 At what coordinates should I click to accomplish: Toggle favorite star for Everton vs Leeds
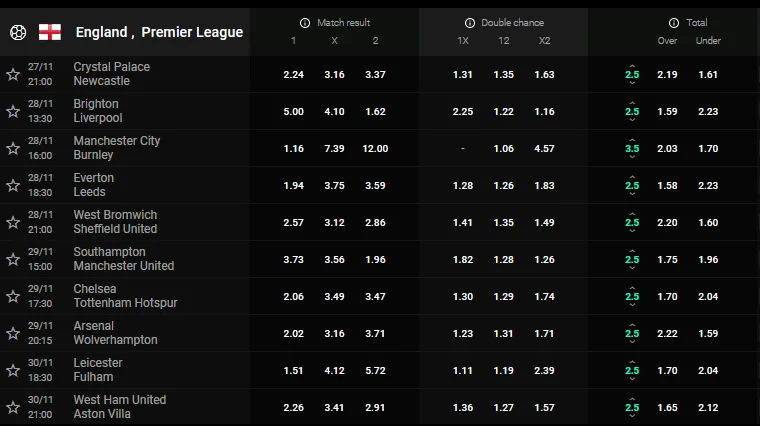click(13, 185)
